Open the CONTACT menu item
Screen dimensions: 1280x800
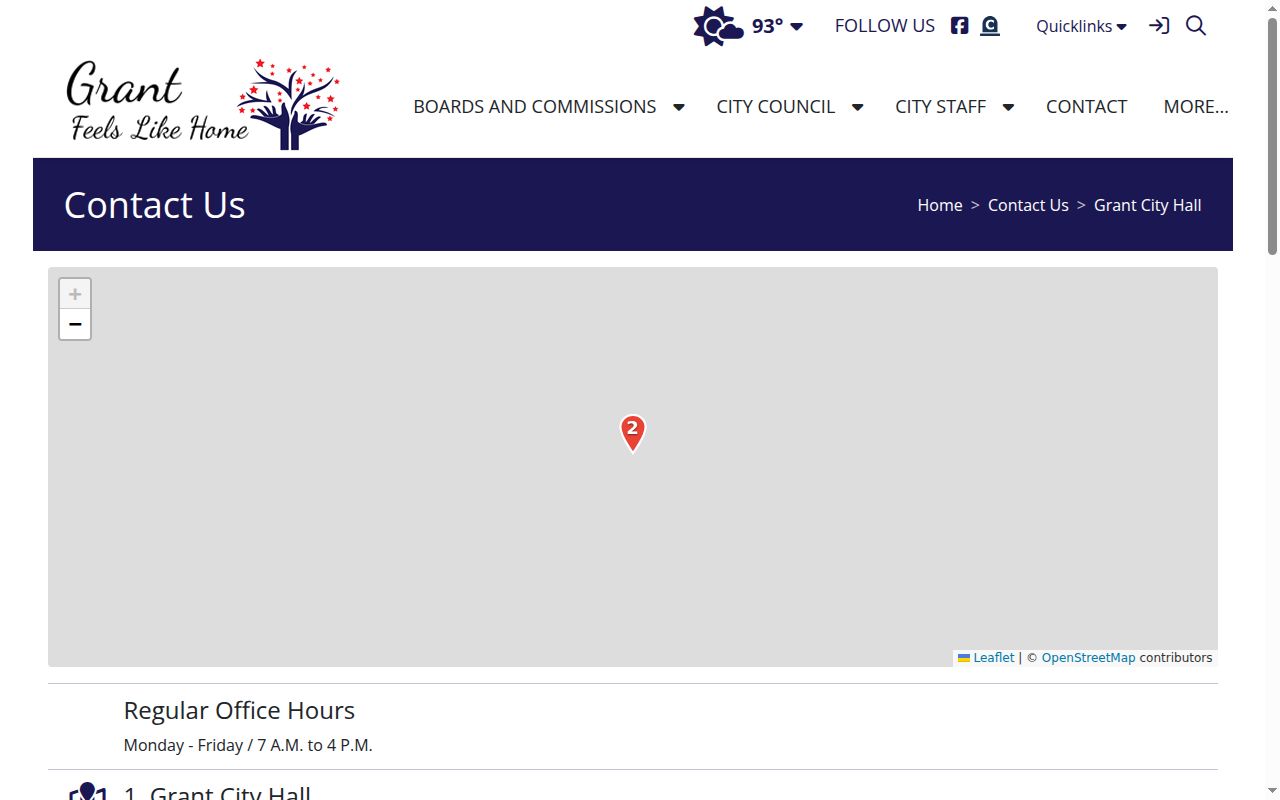pyautogui.click(x=1086, y=106)
